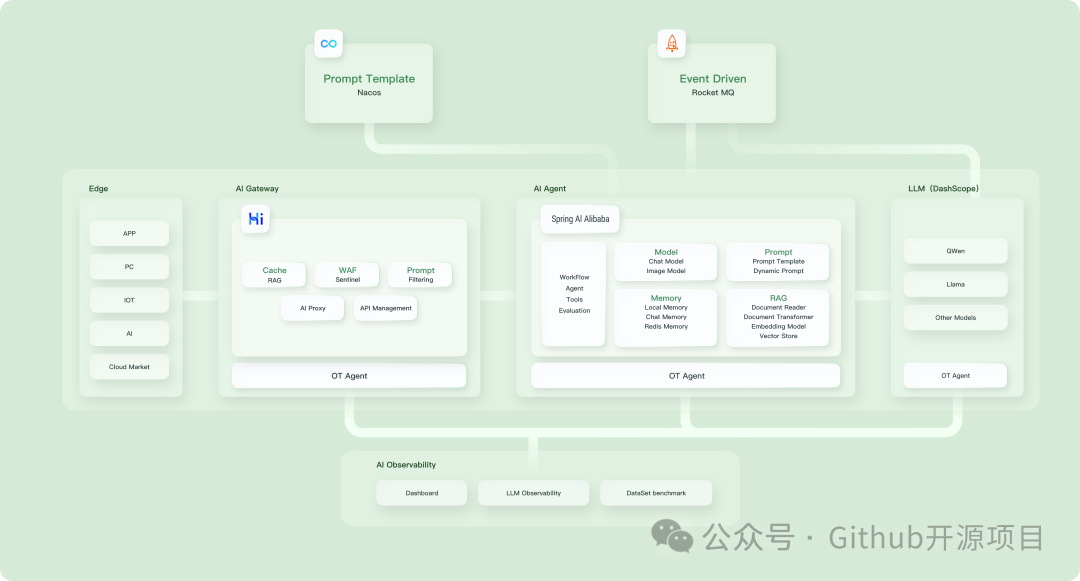
Task: Open the Cloud Market box
Action: click(129, 367)
